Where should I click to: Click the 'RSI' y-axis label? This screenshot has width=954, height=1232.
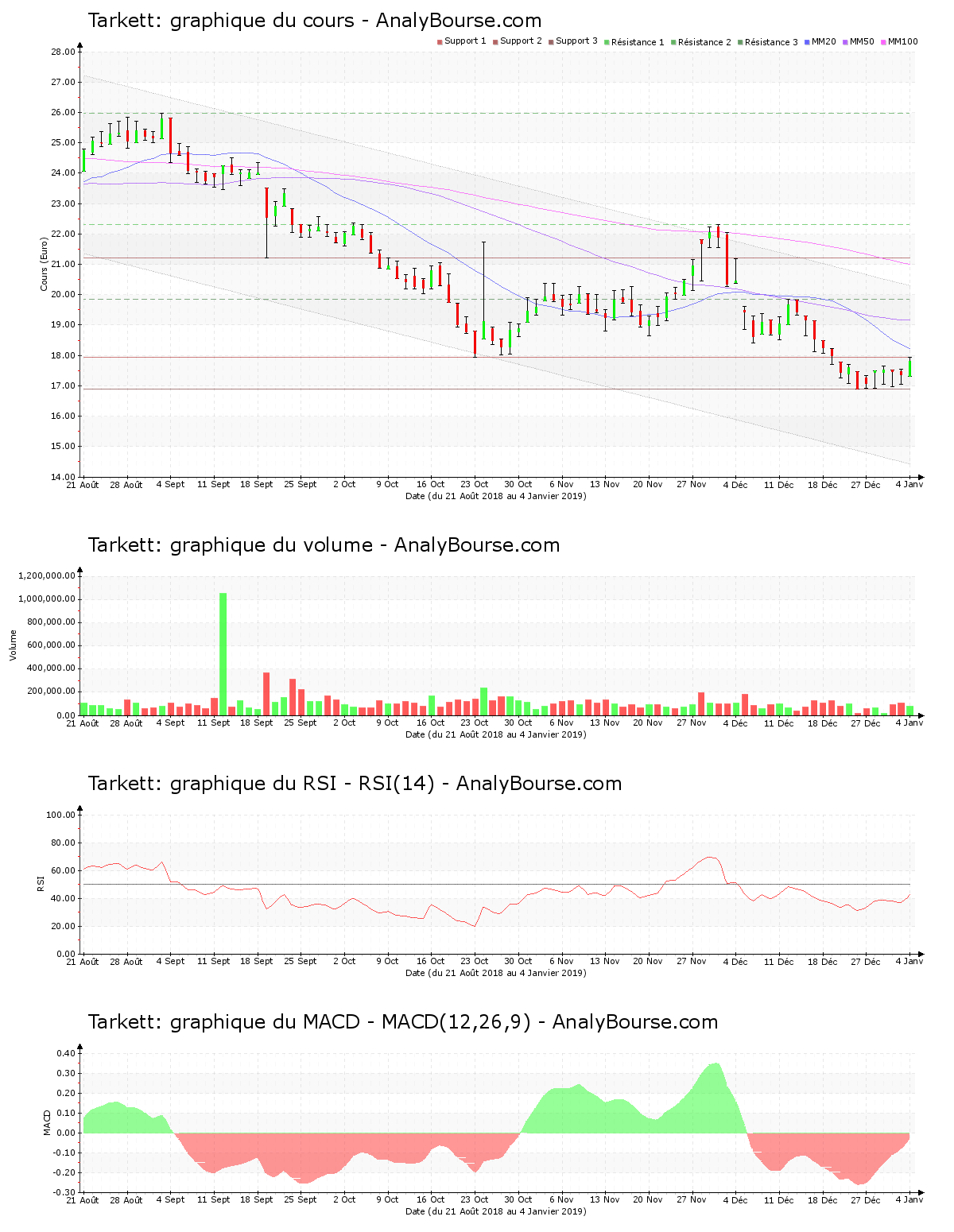[40, 884]
